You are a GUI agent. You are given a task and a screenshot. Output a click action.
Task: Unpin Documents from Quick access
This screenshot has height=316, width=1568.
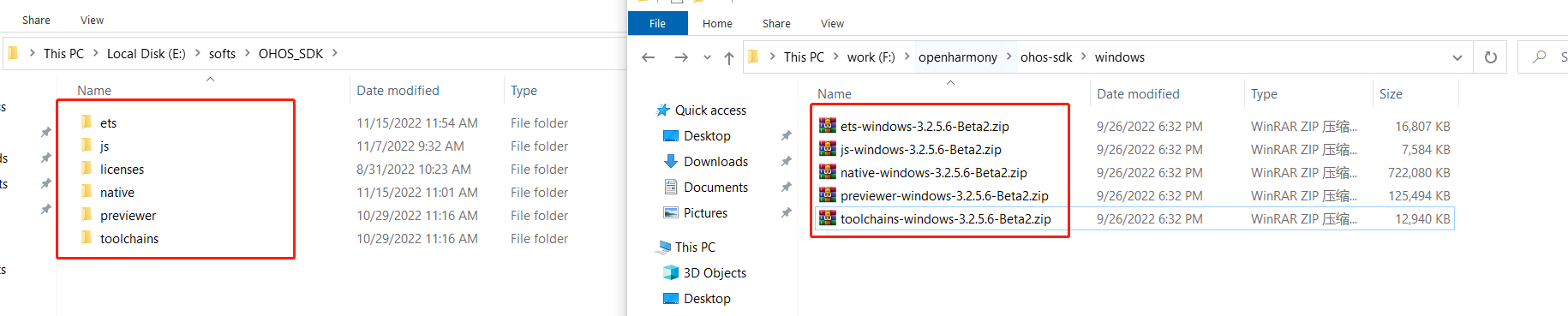[786, 187]
